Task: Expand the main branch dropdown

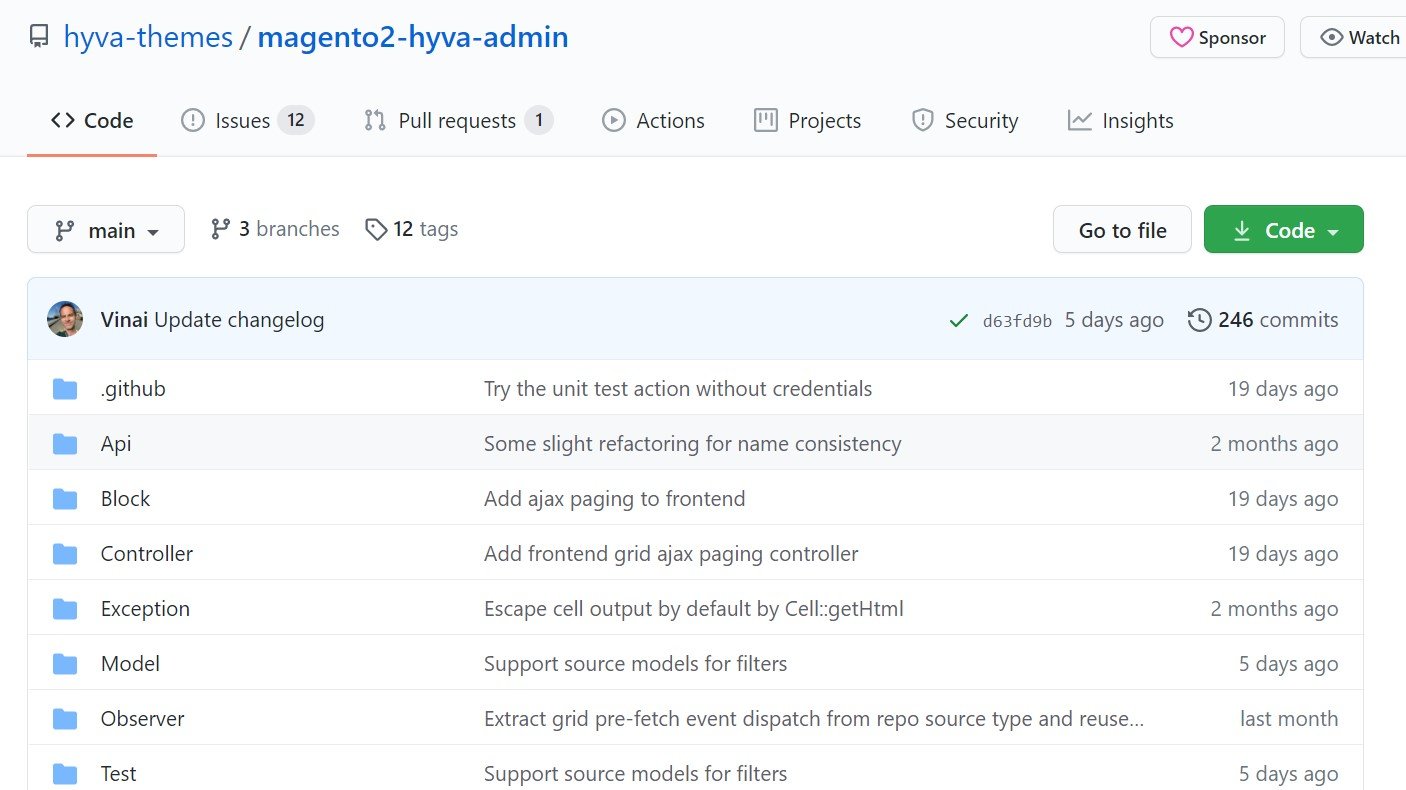Action: [x=106, y=230]
